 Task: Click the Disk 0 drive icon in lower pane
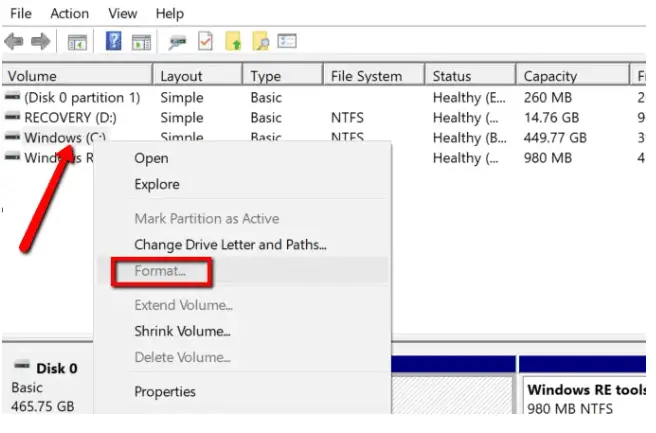[x=22, y=365]
